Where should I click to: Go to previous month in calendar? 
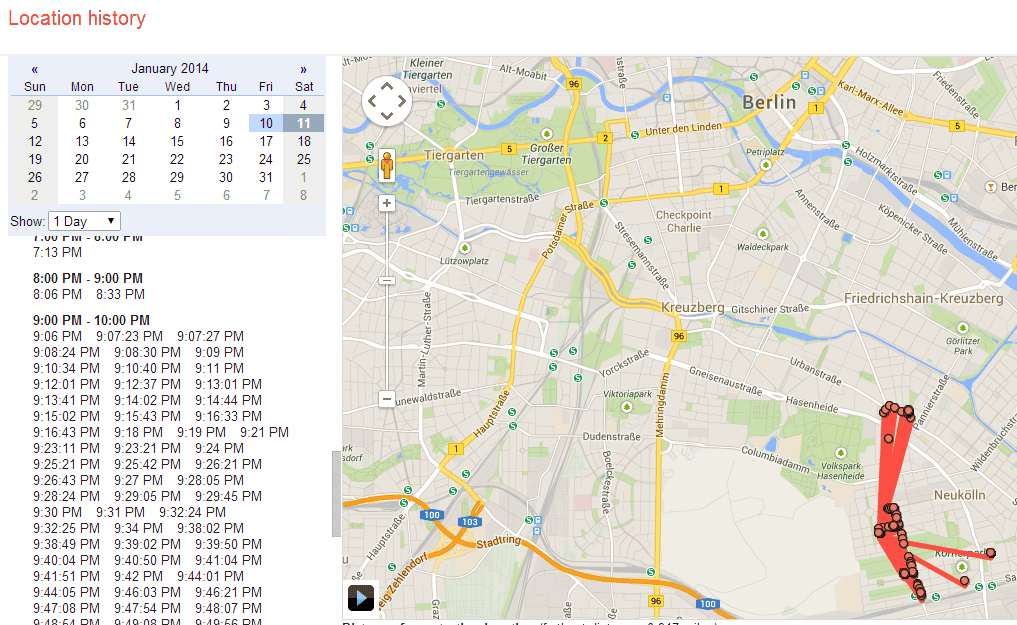35,69
